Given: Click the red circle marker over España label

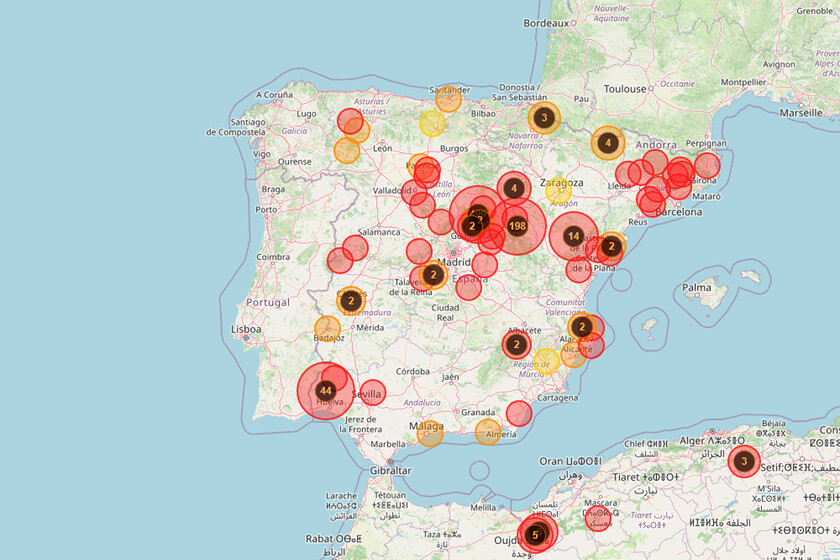Looking at the screenshot, I should click(x=469, y=287).
